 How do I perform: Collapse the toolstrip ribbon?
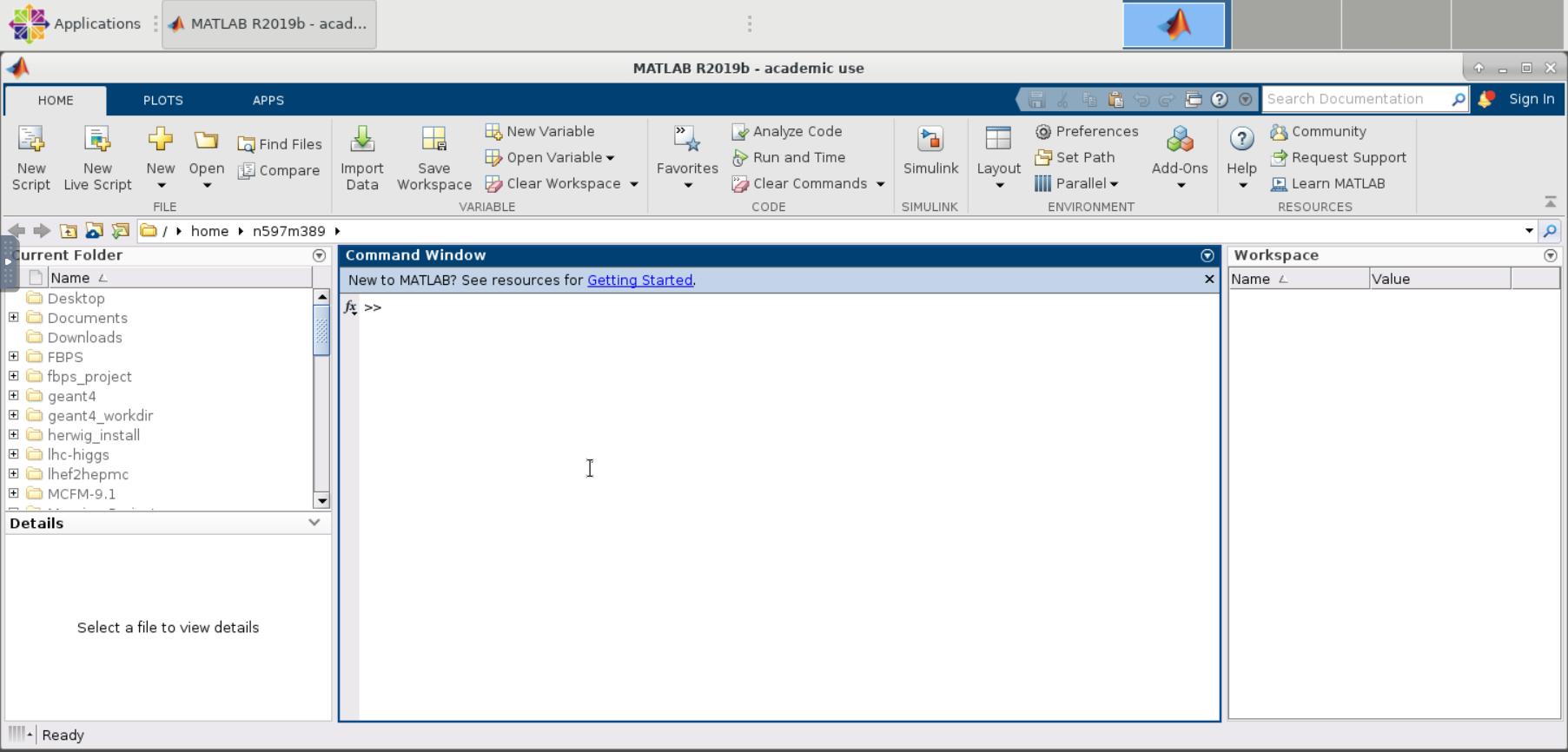[x=1550, y=201]
